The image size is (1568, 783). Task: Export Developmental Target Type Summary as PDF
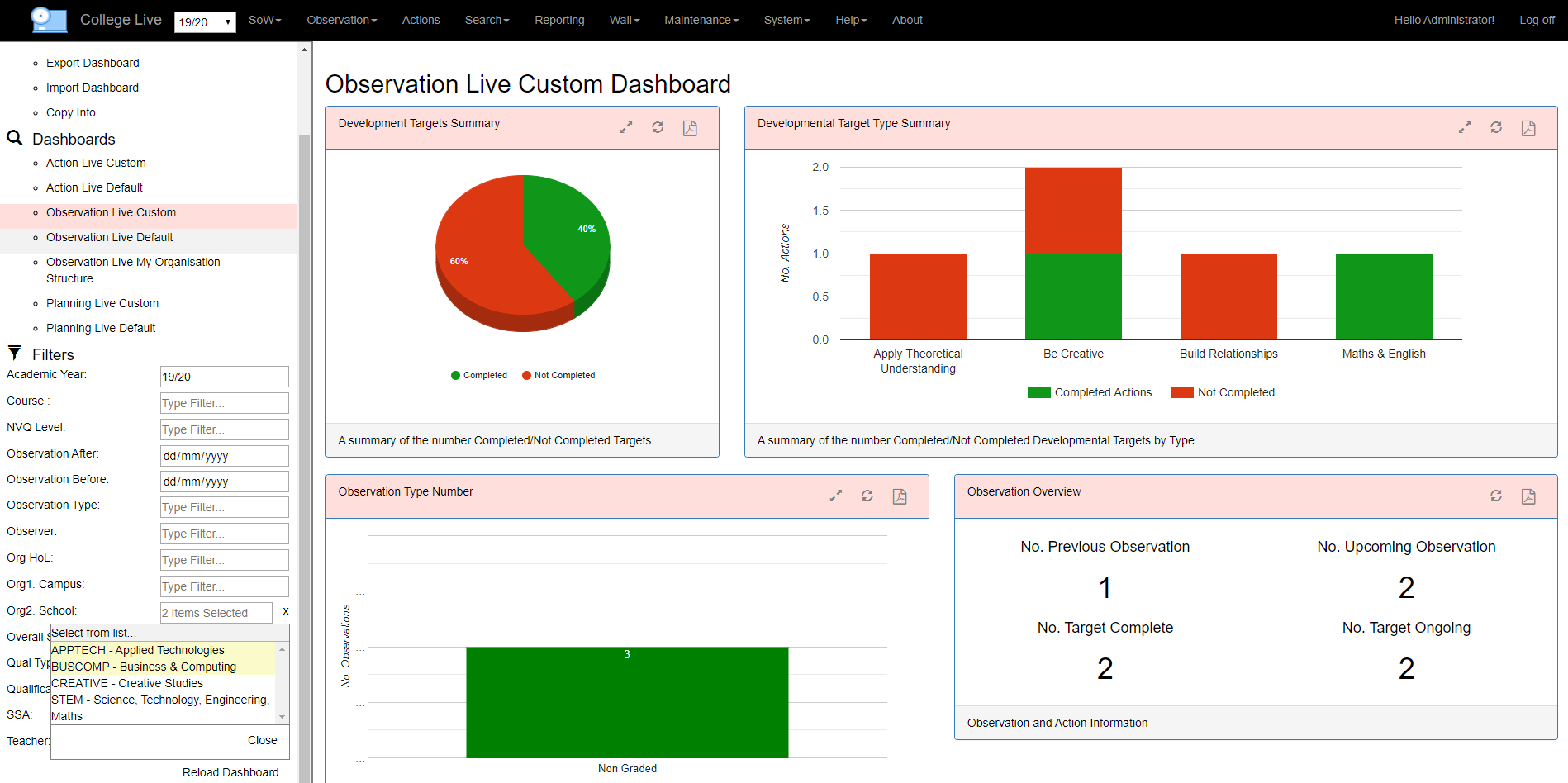click(x=1528, y=127)
